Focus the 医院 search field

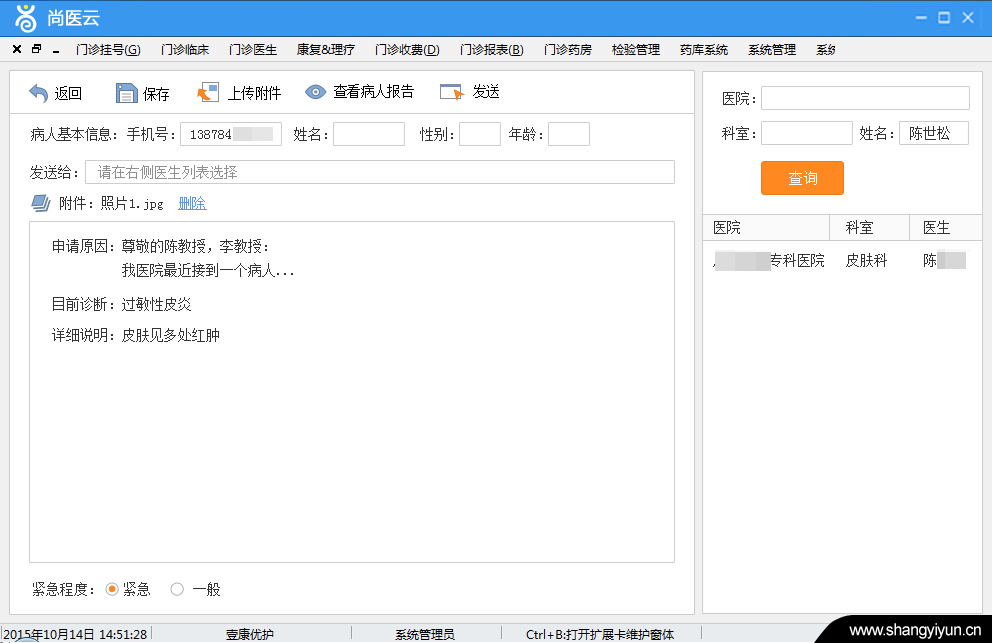coord(865,98)
